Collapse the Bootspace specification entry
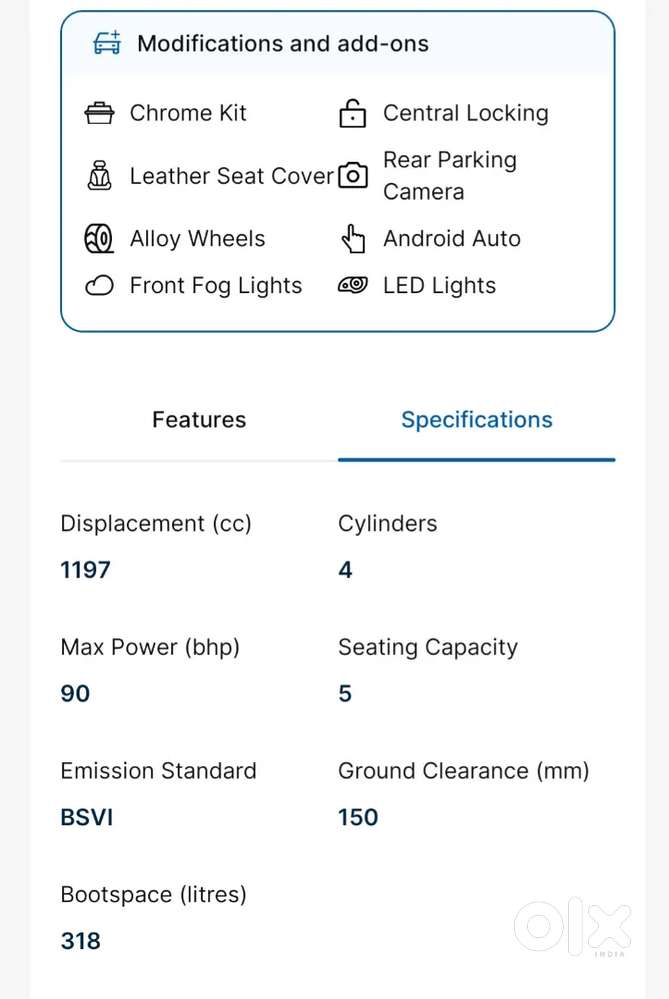Viewport: 669px width, 999px height. coord(153,894)
